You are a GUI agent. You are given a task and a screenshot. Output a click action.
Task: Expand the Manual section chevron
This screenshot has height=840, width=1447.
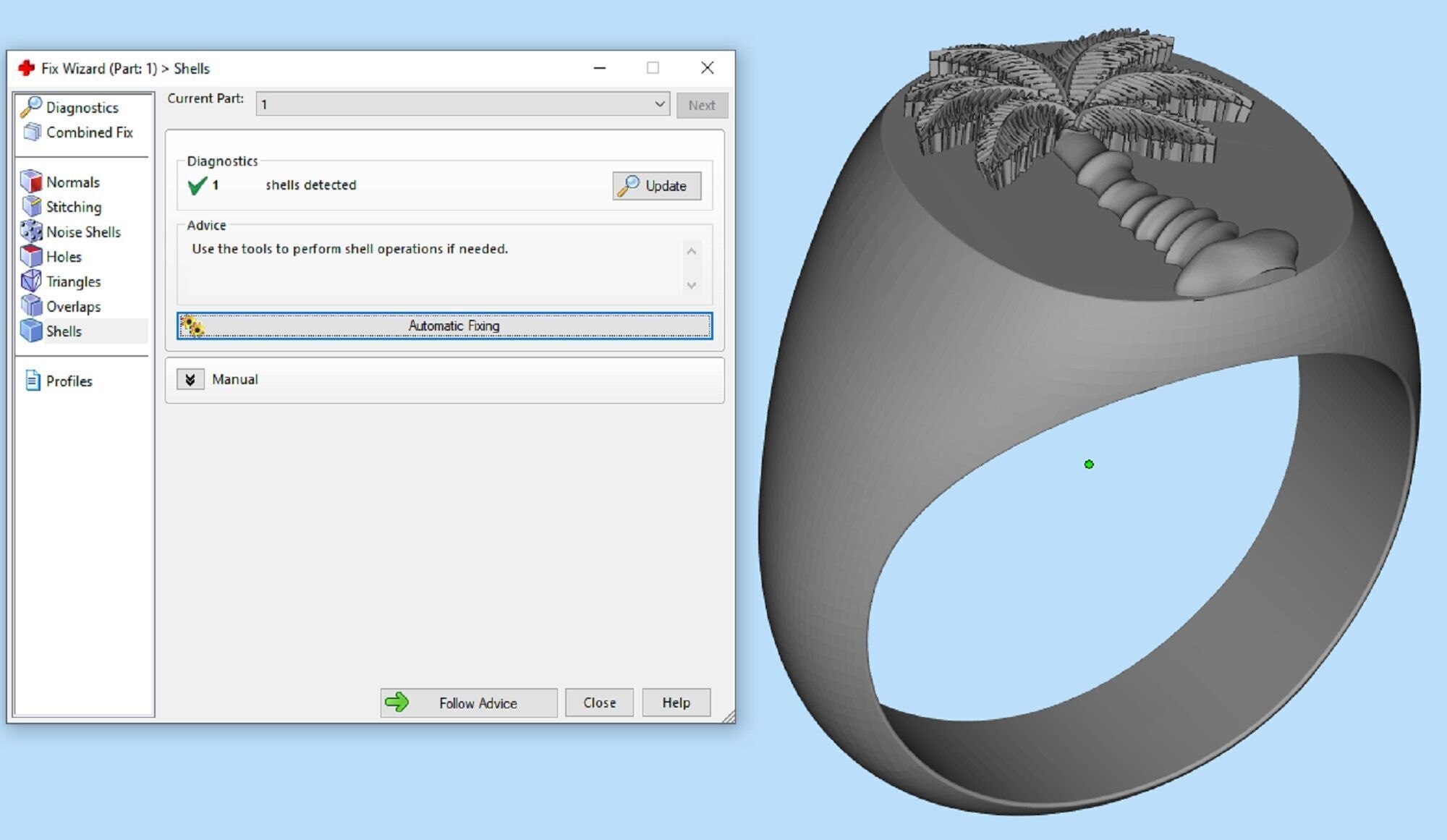190,379
